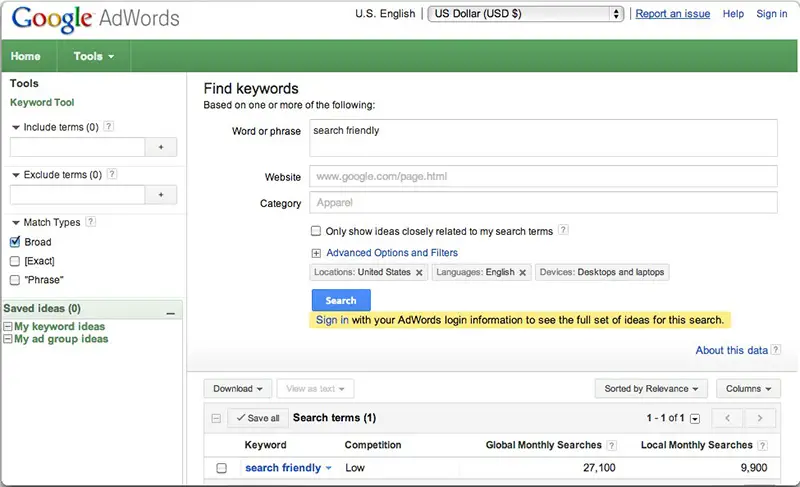Click plus button to add include term
800x487 pixels.
point(161,147)
